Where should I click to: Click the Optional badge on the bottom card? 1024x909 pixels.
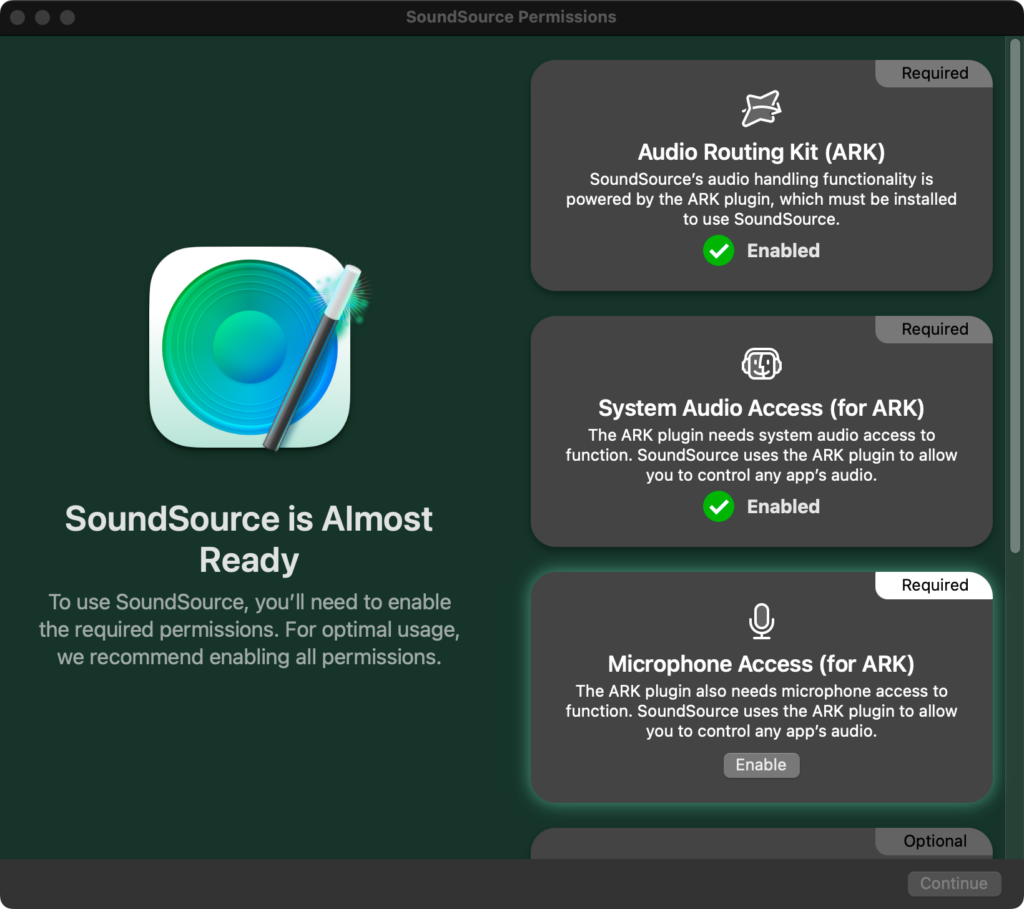(x=934, y=841)
